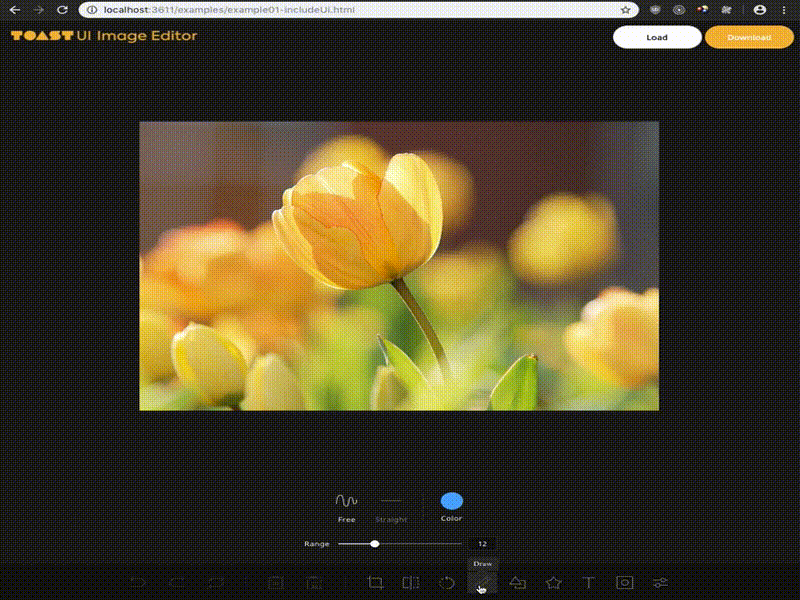Open the Filter panel

[658, 582]
